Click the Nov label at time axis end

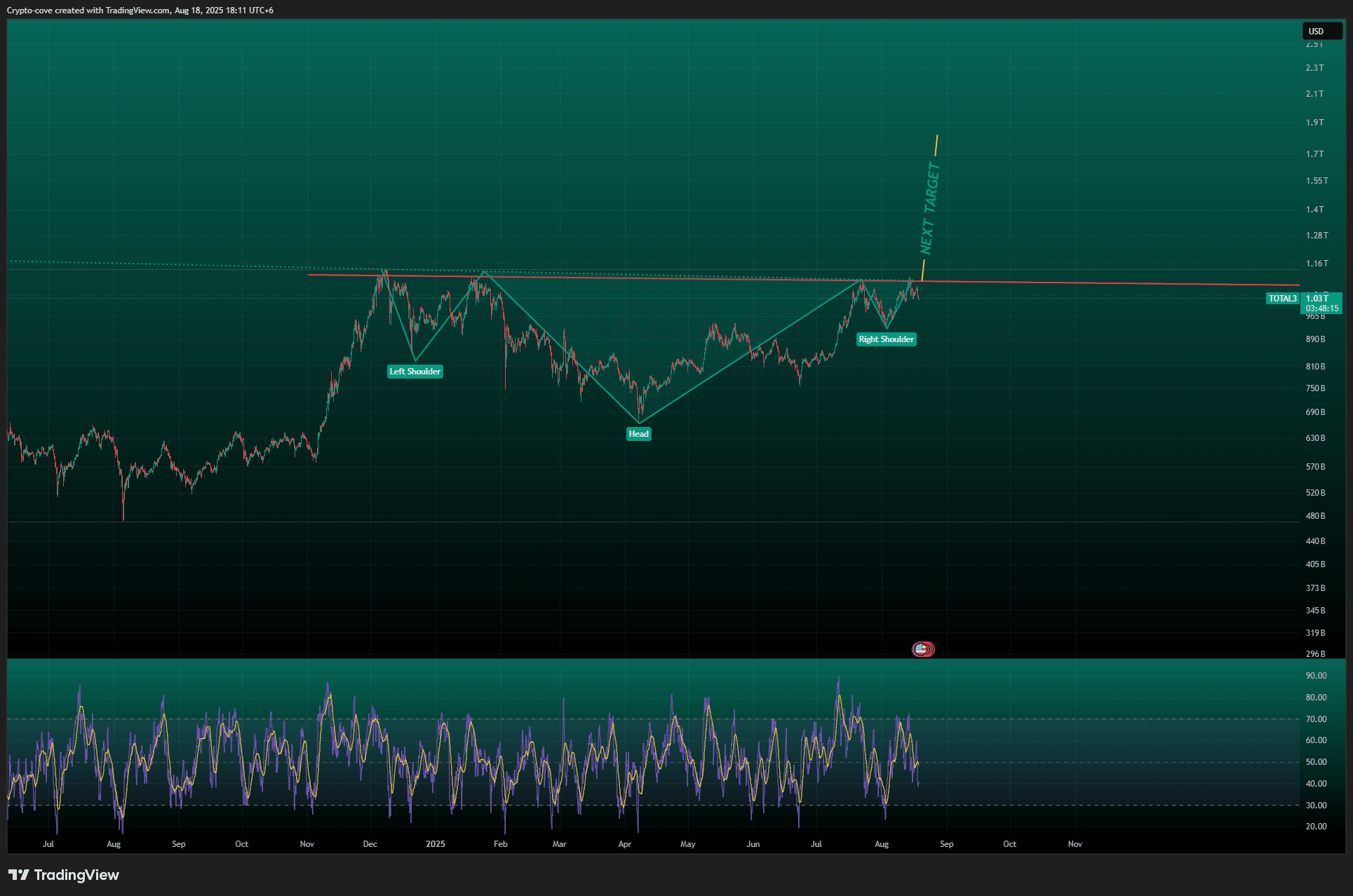(1075, 844)
